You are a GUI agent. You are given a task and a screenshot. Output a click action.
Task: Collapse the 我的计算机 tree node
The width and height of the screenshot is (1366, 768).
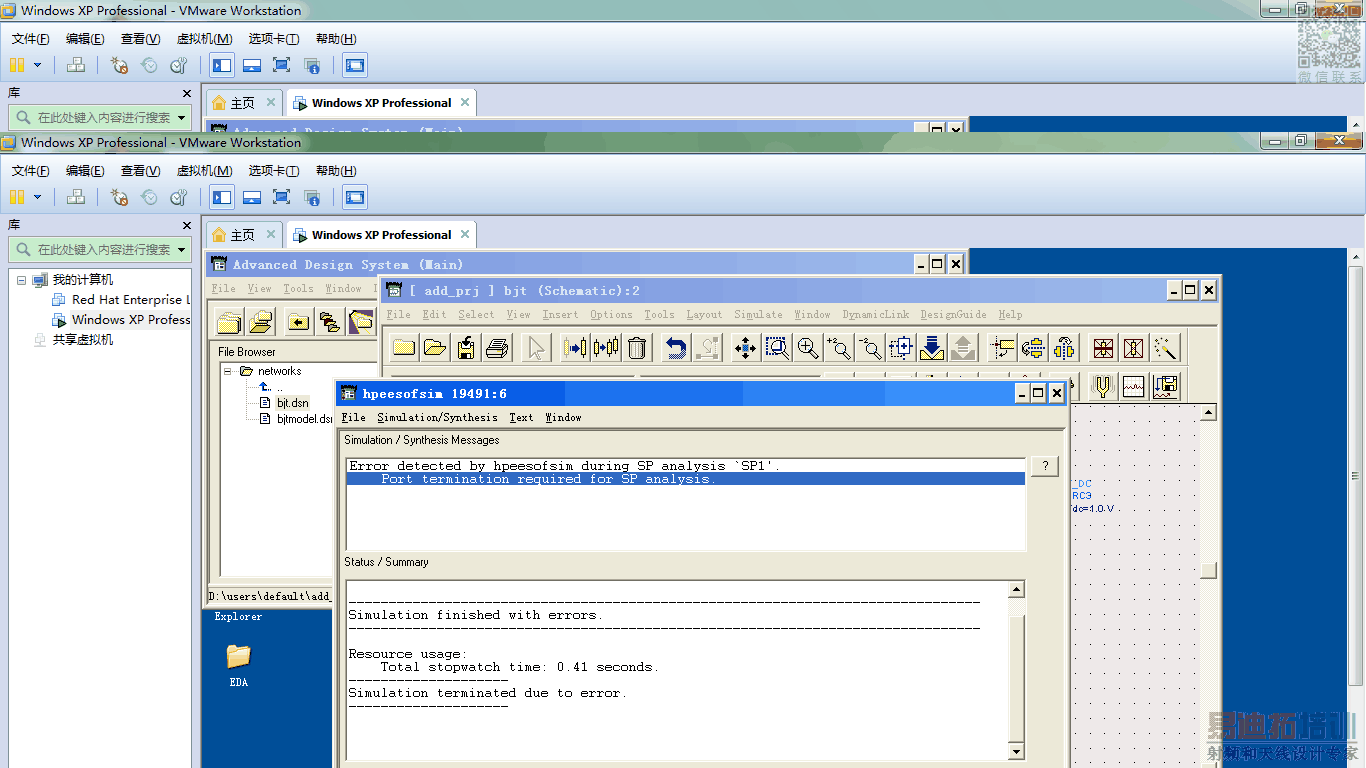click(21, 280)
